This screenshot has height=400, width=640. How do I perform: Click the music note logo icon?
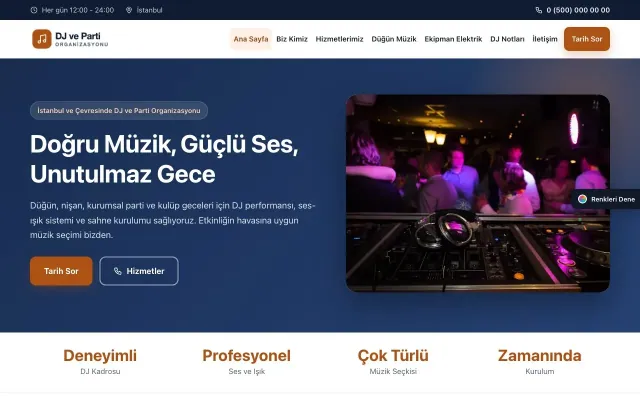point(42,39)
